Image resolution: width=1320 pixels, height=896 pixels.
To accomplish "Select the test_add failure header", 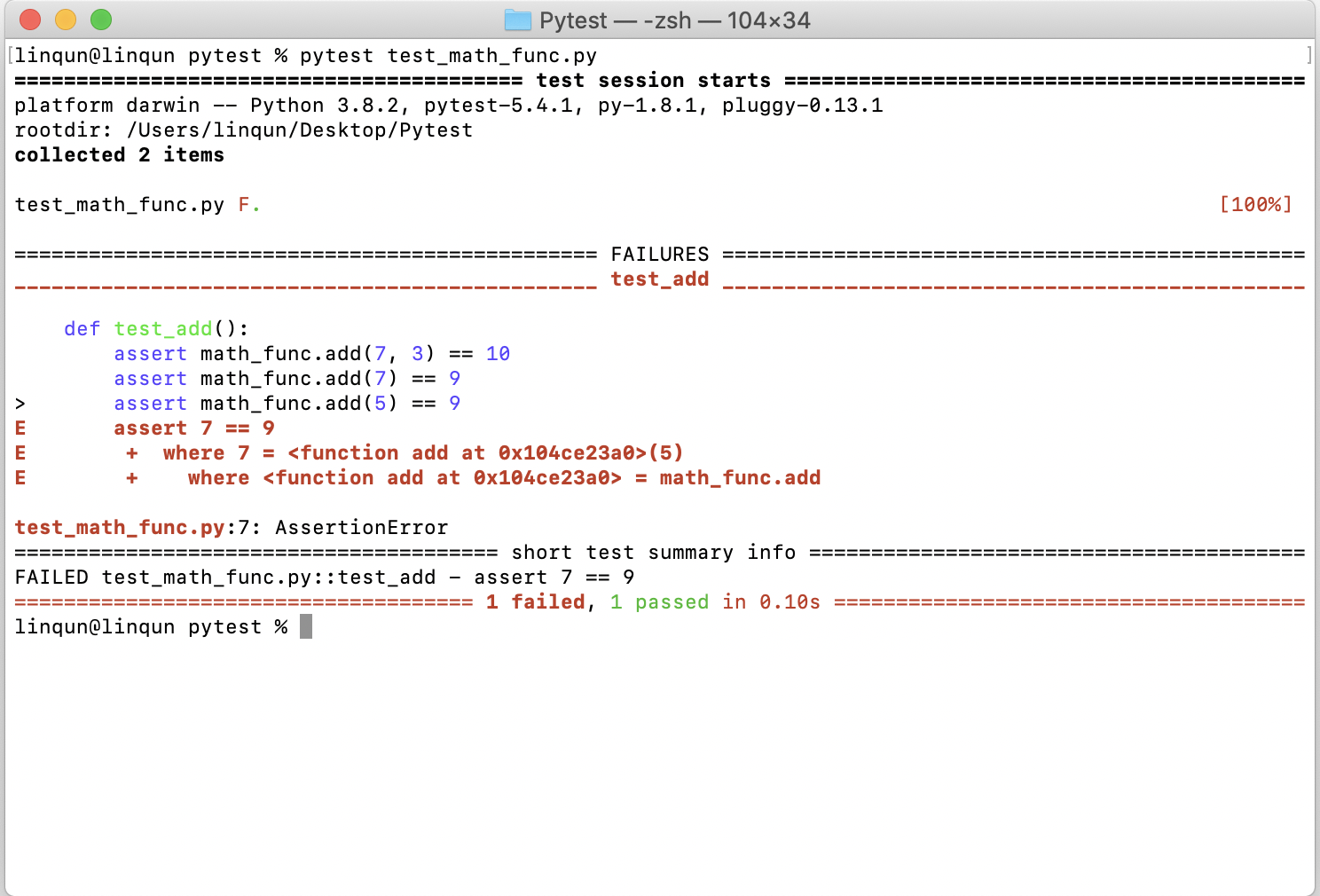I will 660,279.
